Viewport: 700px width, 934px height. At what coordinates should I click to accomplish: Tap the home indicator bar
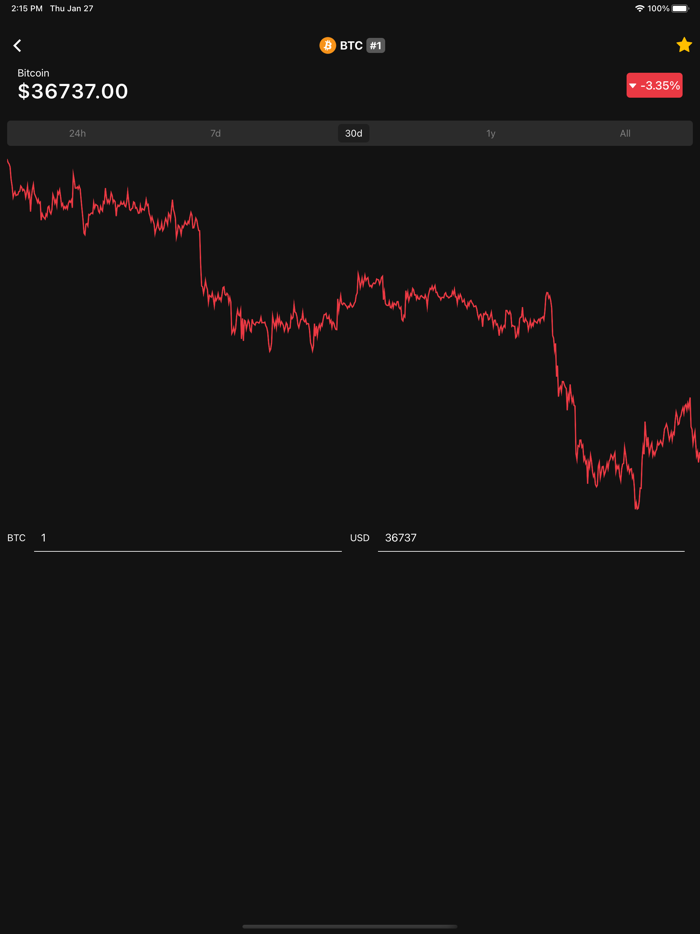pos(350,926)
